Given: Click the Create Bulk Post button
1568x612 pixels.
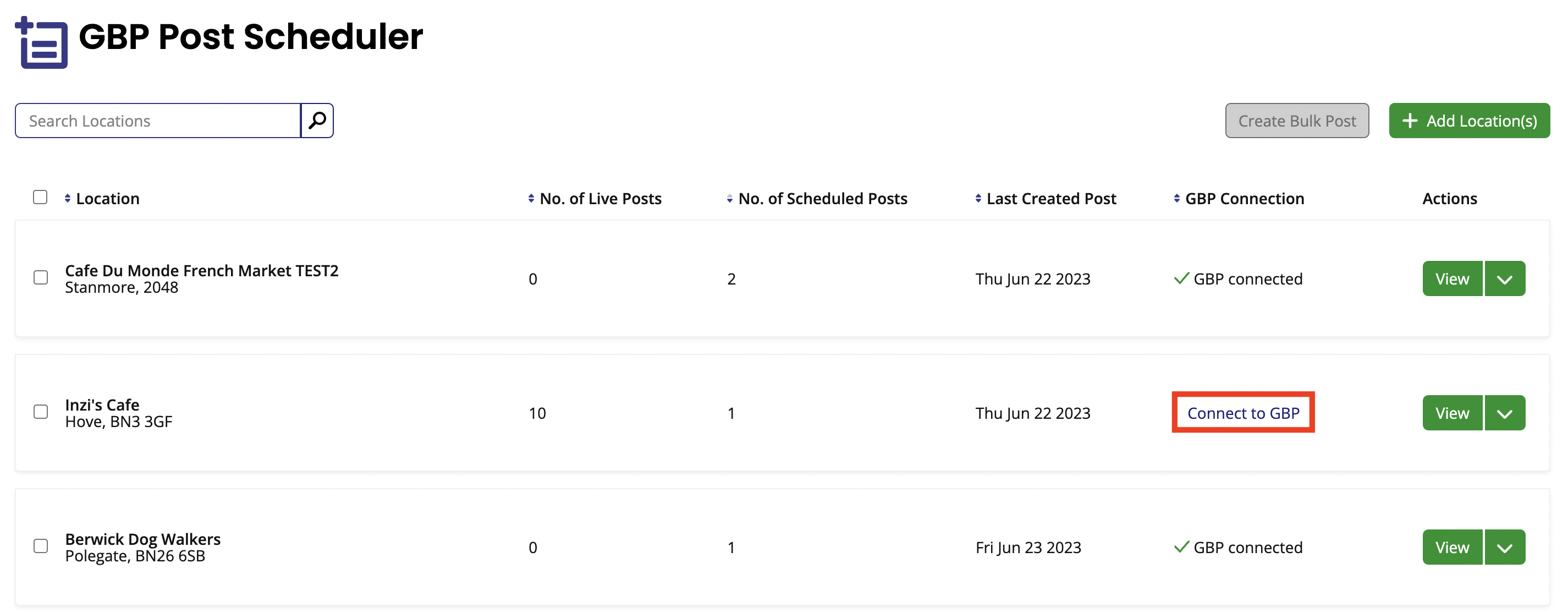Looking at the screenshot, I should 1297,121.
